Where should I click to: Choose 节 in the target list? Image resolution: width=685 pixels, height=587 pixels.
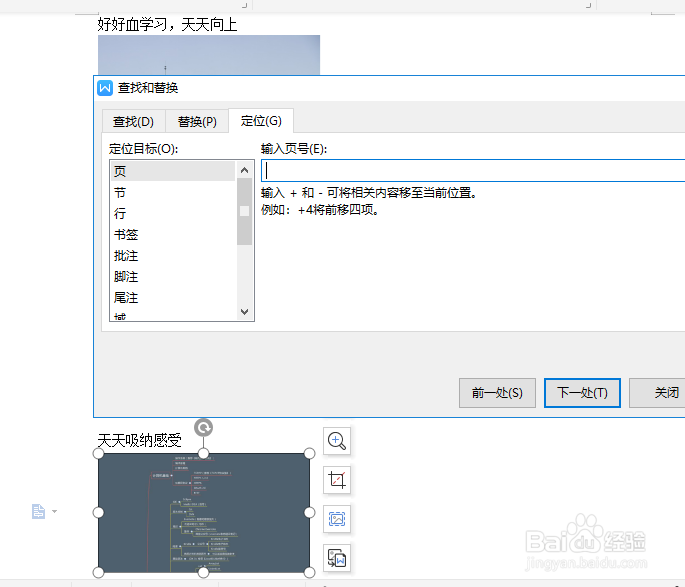tap(173, 192)
